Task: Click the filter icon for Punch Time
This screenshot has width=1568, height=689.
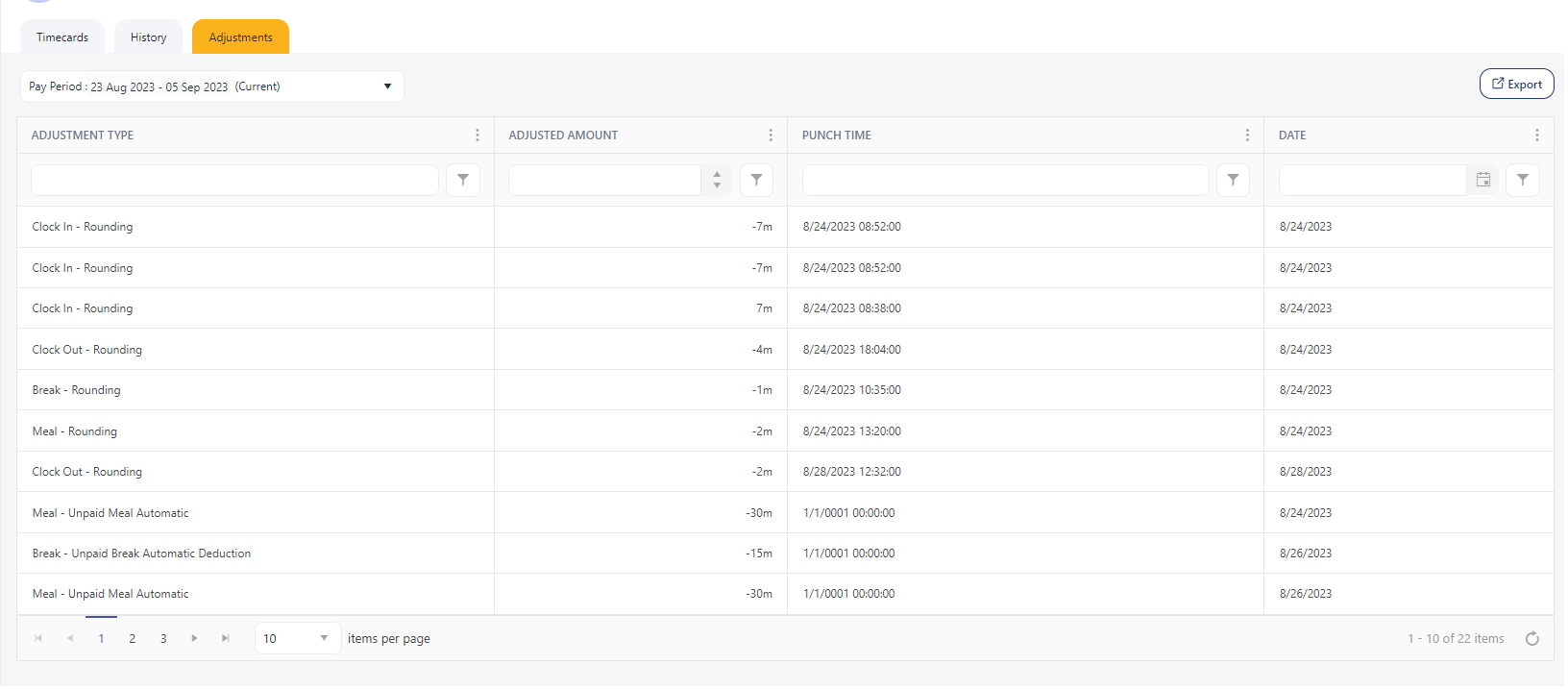Action: point(1233,180)
